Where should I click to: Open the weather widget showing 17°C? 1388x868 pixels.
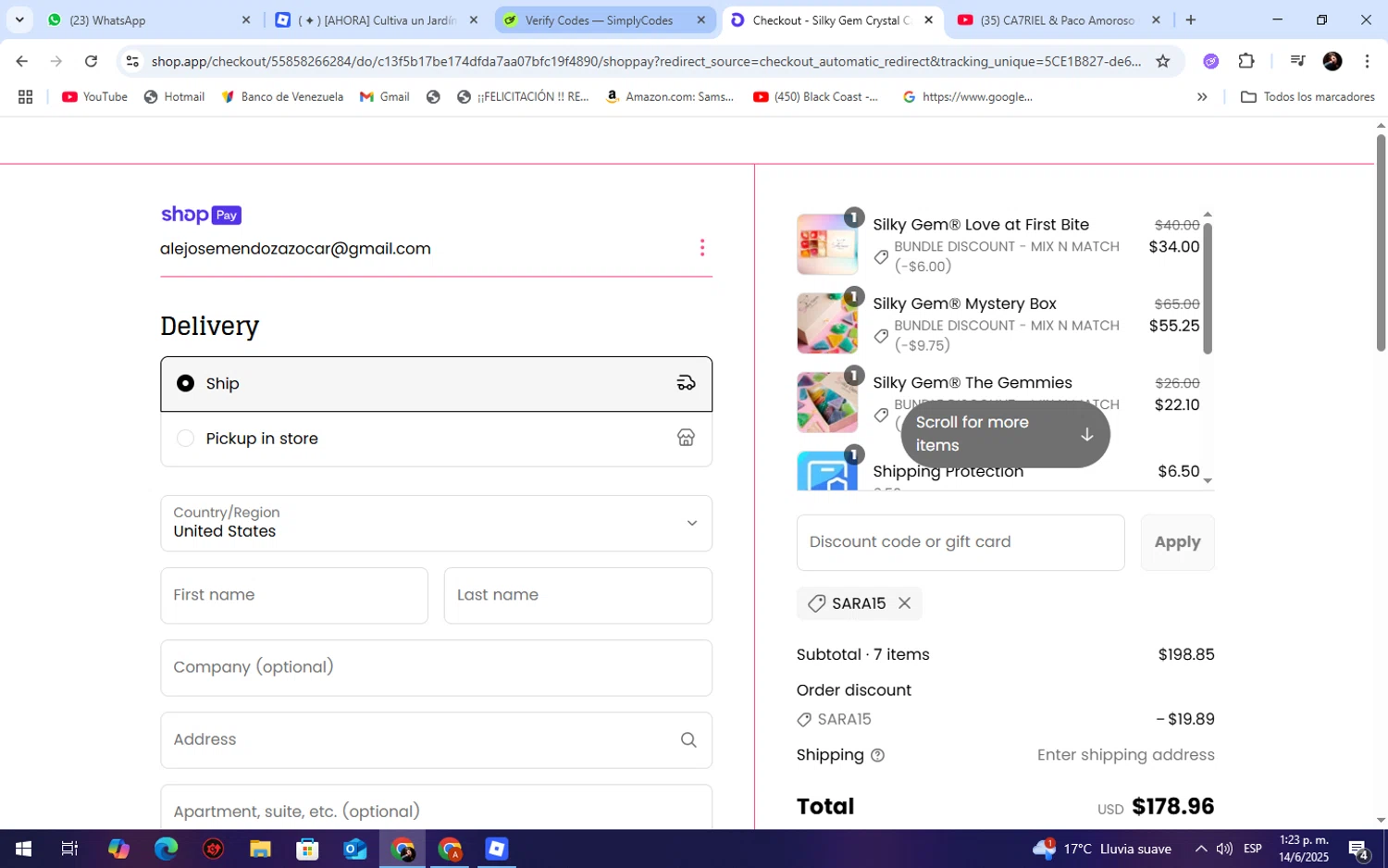coord(1102,849)
